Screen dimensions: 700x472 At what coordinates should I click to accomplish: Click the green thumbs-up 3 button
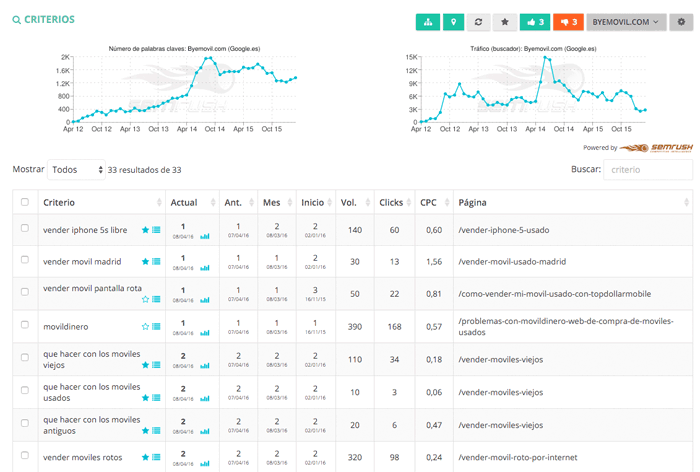click(535, 22)
